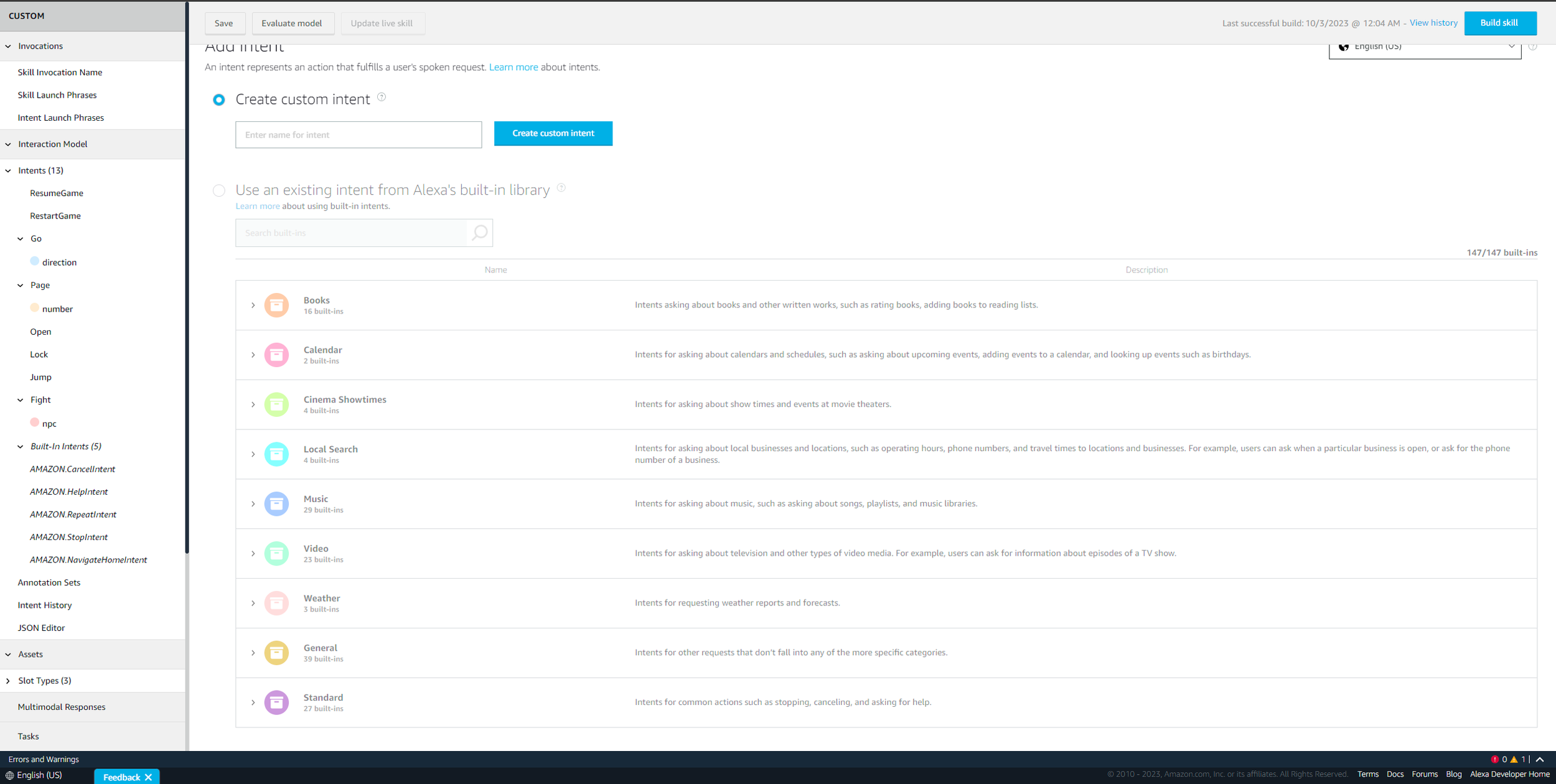Viewport: 1556px width, 784px height.
Task: Click the red errors count icon
Action: pyautogui.click(x=1494, y=759)
